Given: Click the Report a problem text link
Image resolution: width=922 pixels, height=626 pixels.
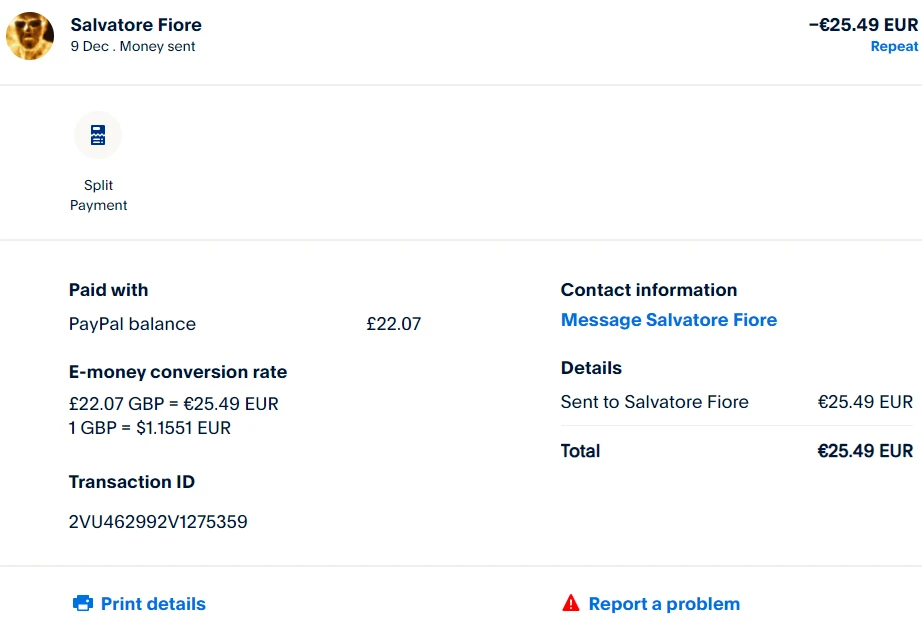Looking at the screenshot, I should [x=664, y=604].
